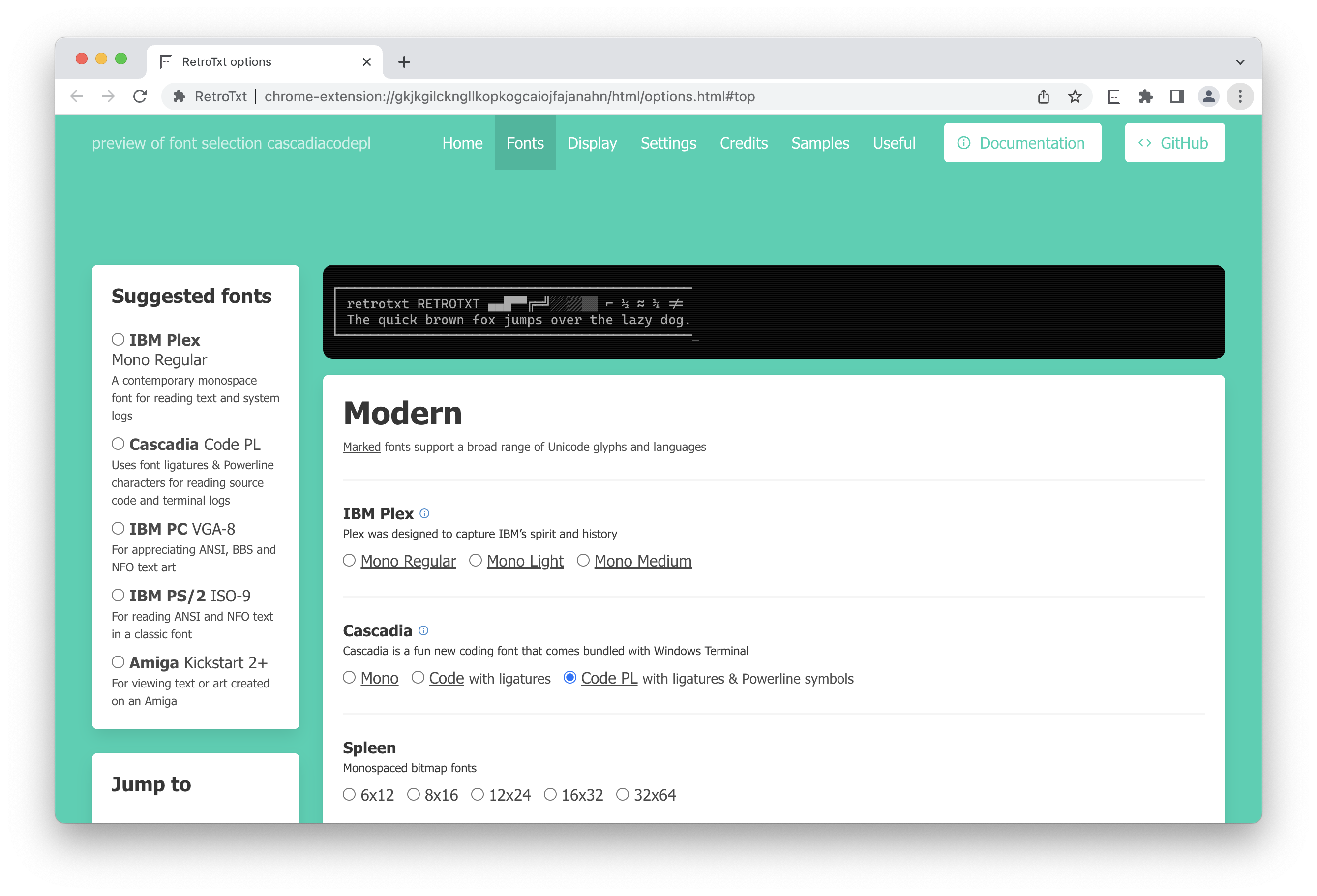Click the Suggested fonts heading
Viewport: 1317px width, 896px height.
[191, 296]
